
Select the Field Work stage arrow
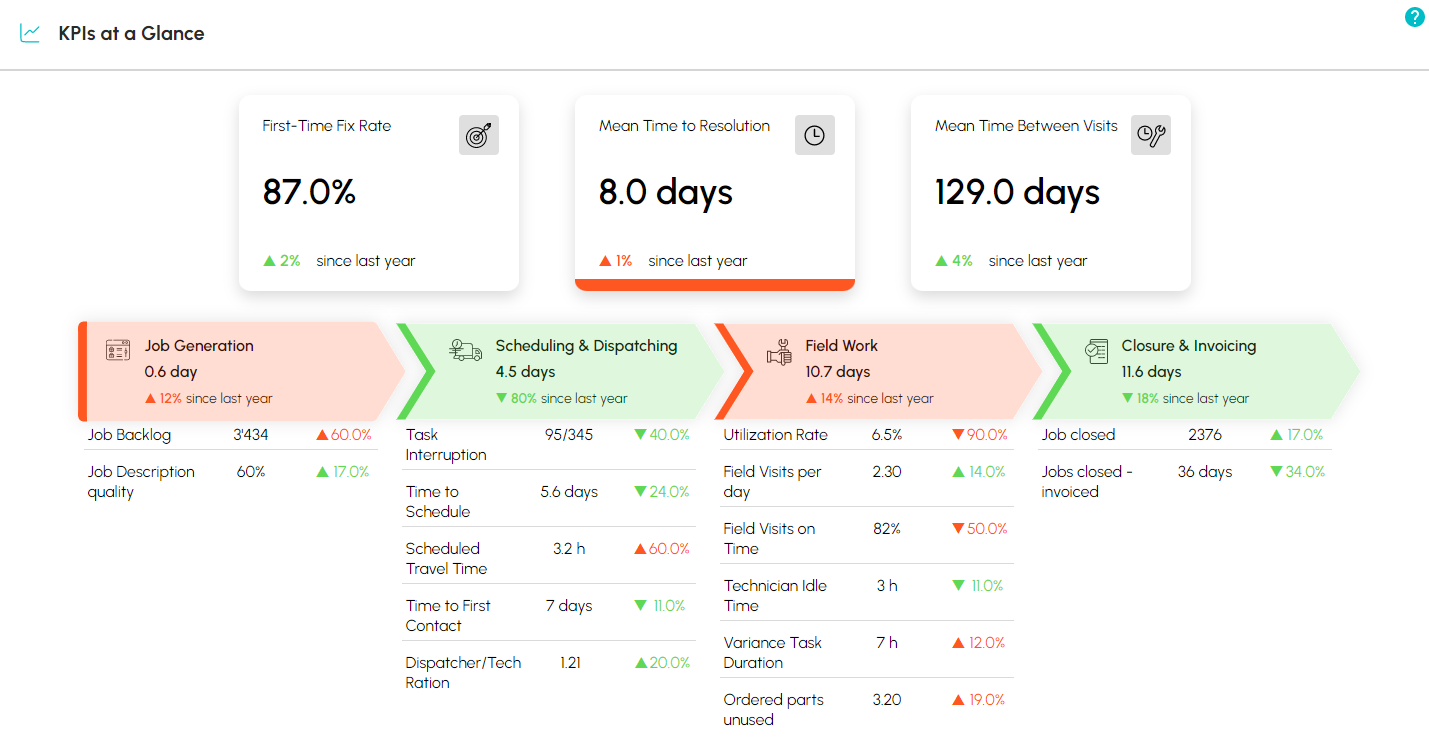pyautogui.click(x=878, y=371)
